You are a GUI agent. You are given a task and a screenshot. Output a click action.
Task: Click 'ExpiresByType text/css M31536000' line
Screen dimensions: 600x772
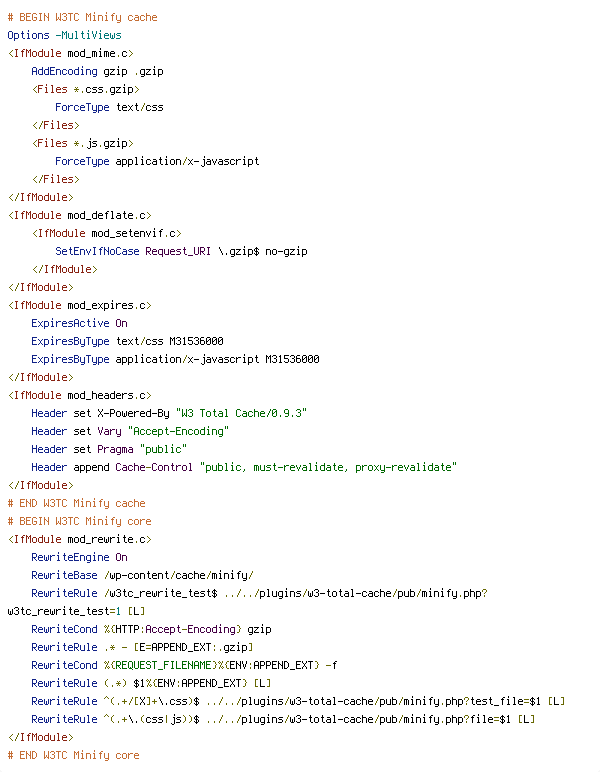point(127,341)
